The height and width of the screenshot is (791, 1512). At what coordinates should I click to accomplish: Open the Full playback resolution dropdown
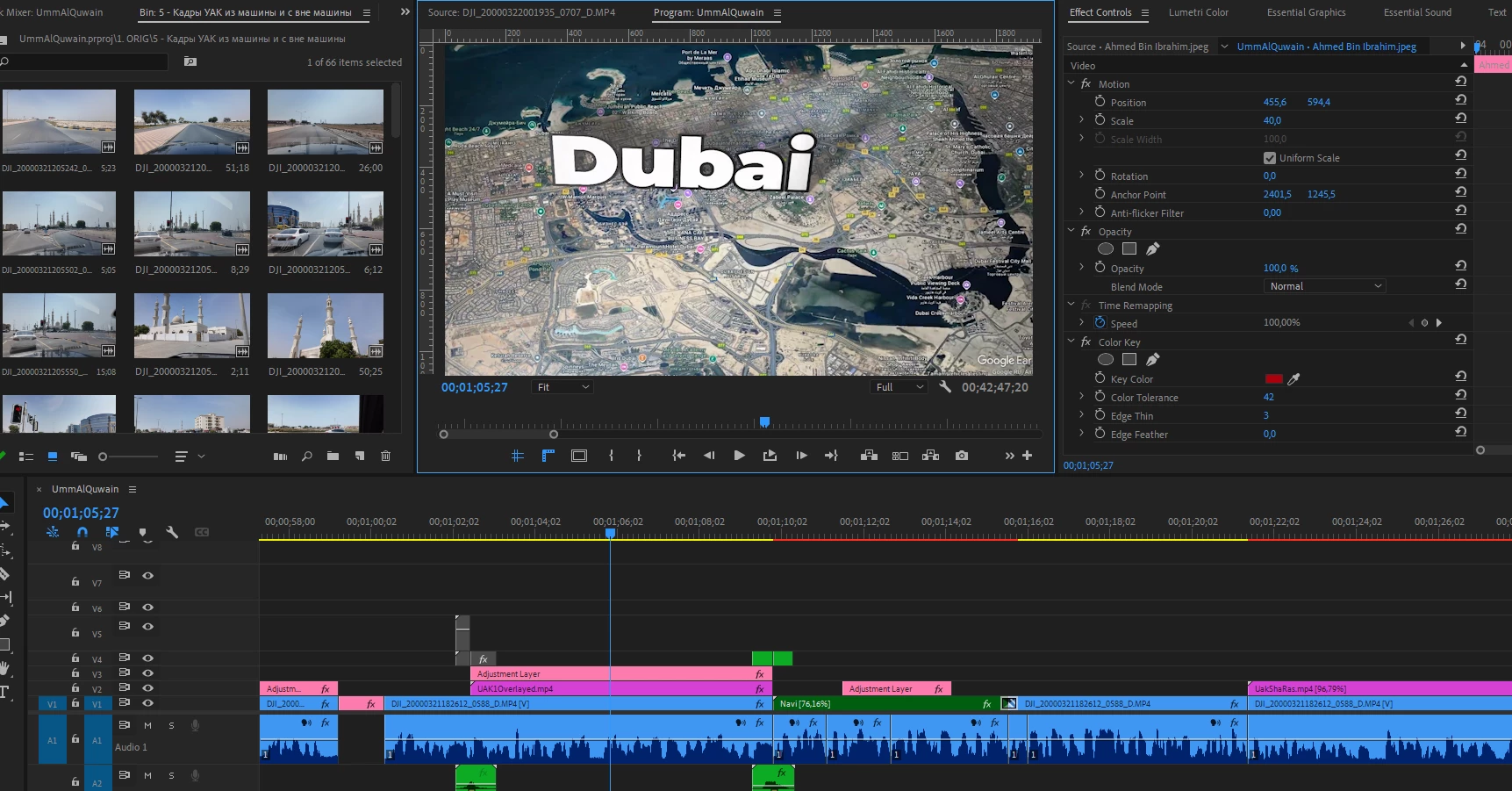click(900, 387)
